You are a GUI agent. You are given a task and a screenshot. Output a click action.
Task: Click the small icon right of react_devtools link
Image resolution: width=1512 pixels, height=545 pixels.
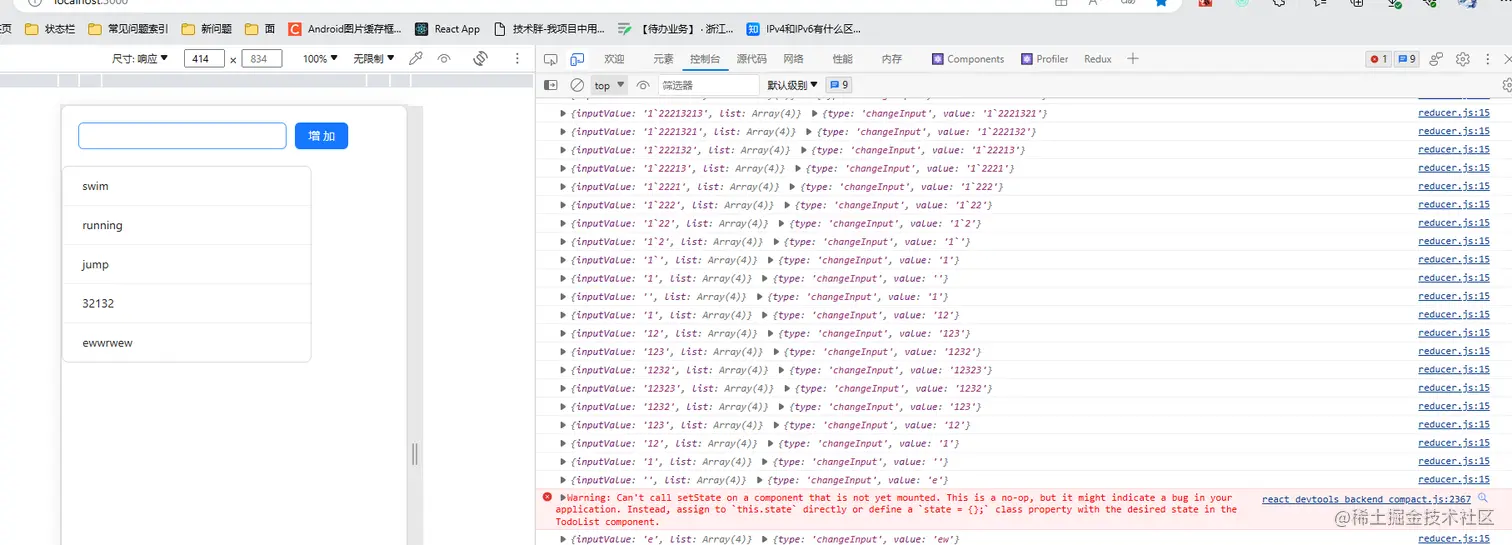click(x=1483, y=498)
